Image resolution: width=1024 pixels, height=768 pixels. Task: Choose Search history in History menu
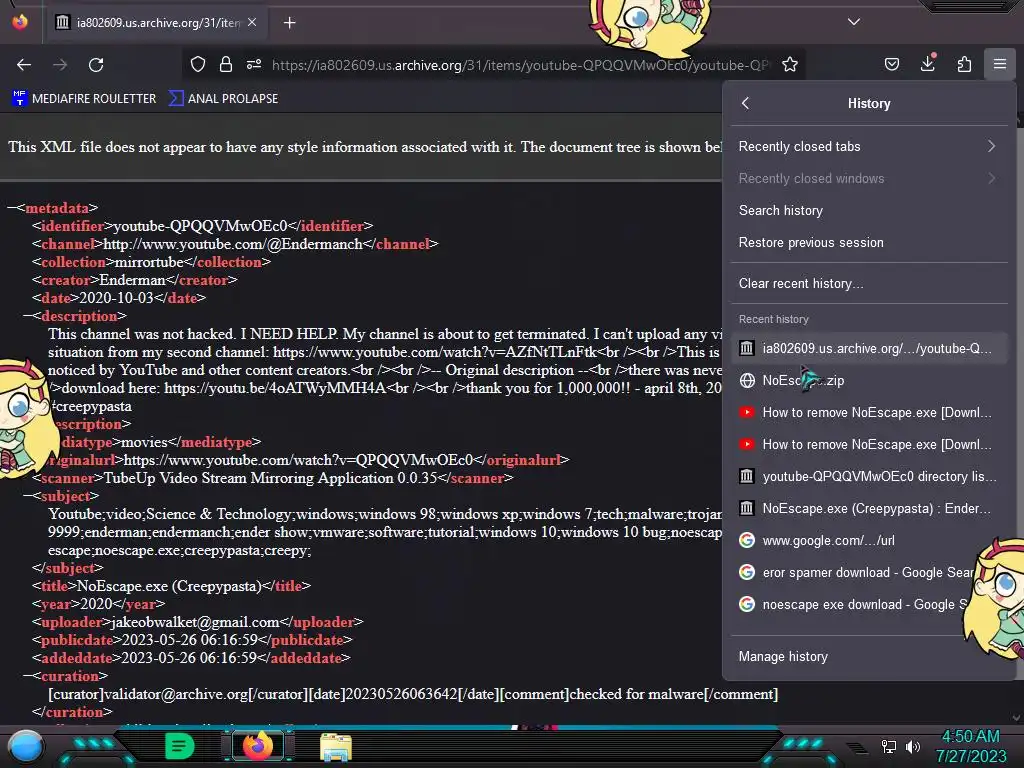869,210
